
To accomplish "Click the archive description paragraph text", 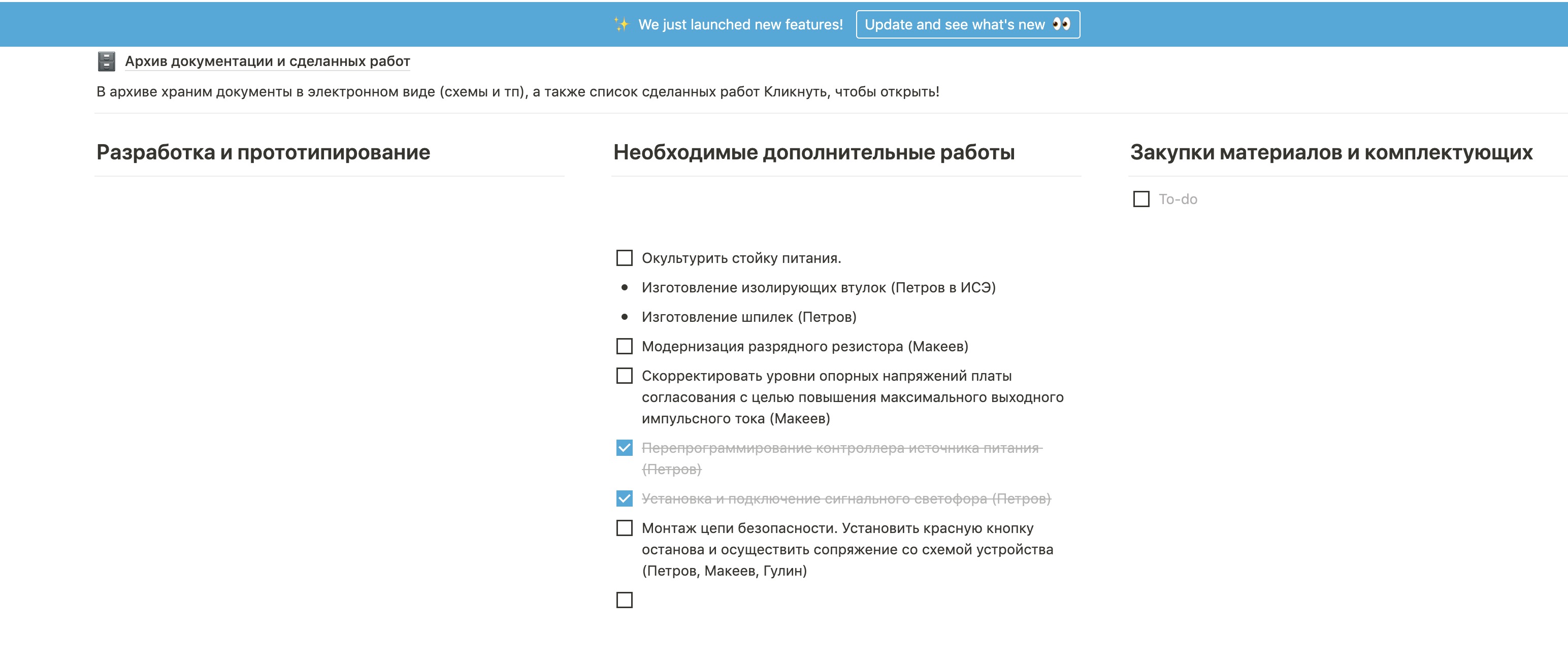I will point(517,92).
